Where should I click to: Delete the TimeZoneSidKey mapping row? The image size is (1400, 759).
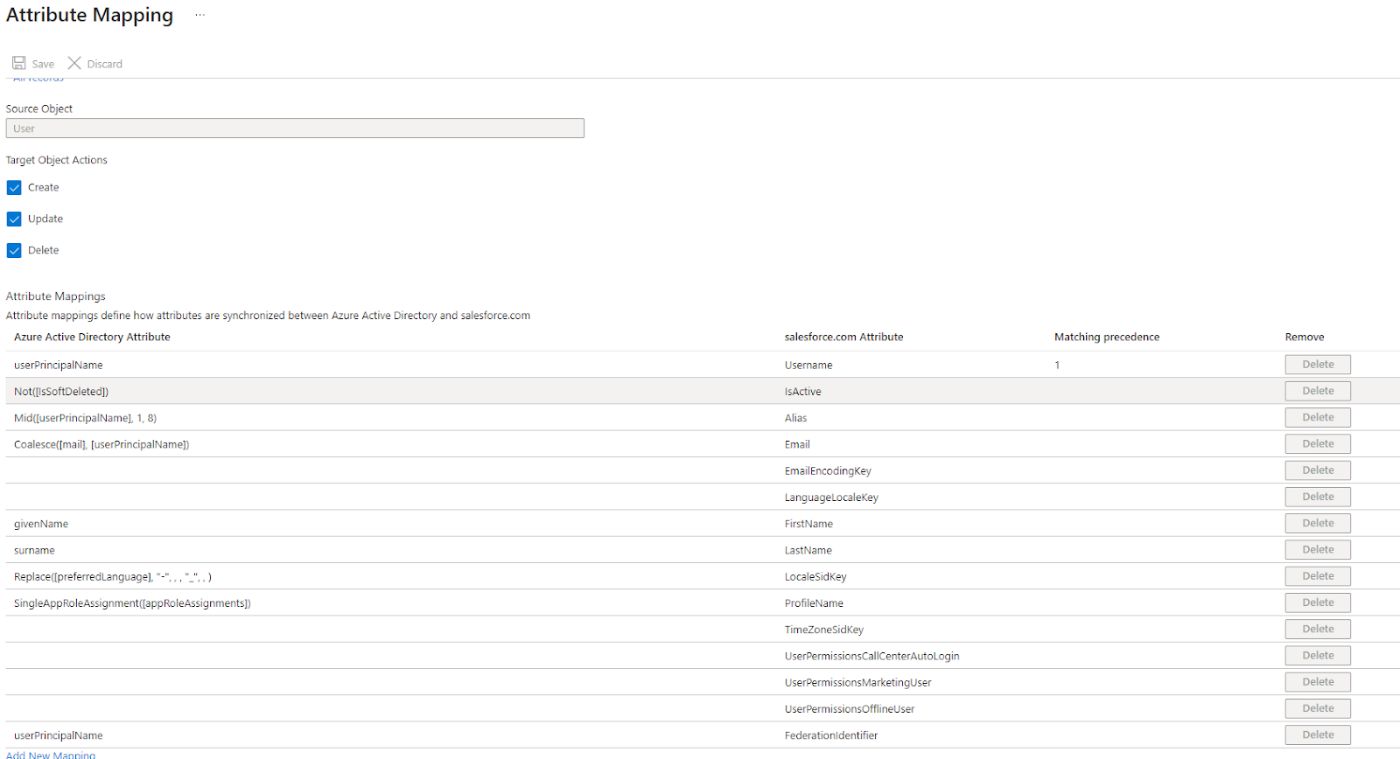(1317, 629)
